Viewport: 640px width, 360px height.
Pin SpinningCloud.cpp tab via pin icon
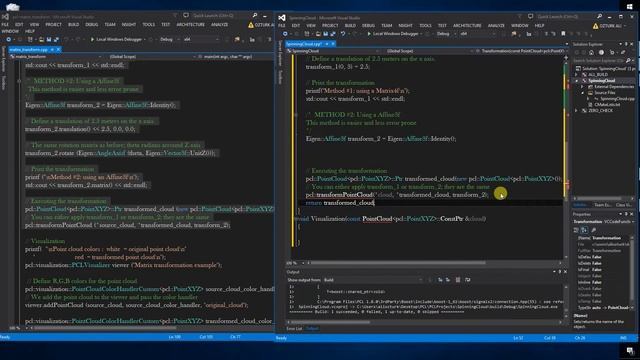(x=327, y=44)
